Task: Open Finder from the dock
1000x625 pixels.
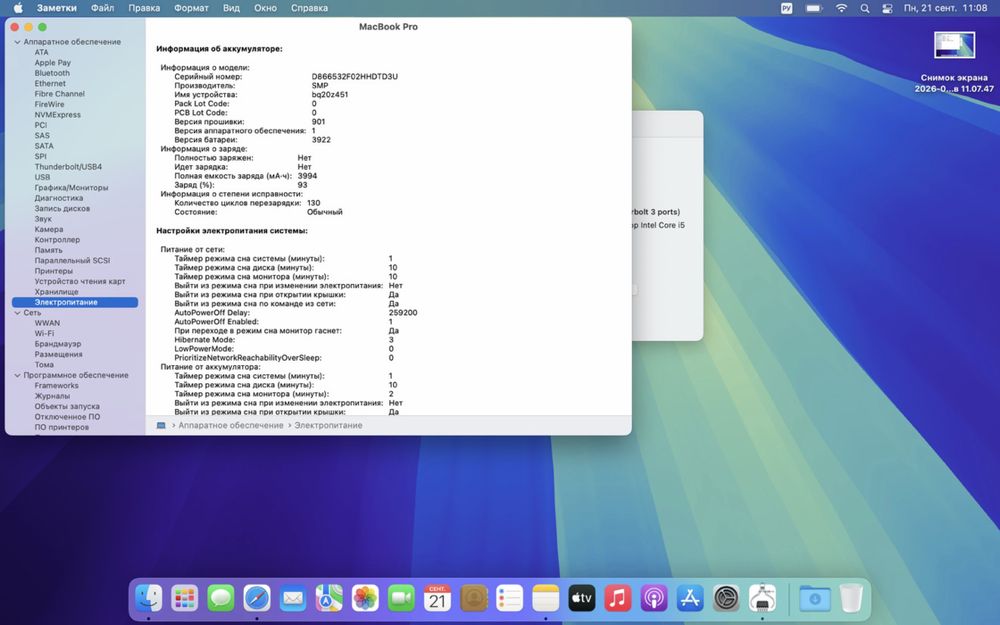Action: coord(149,598)
